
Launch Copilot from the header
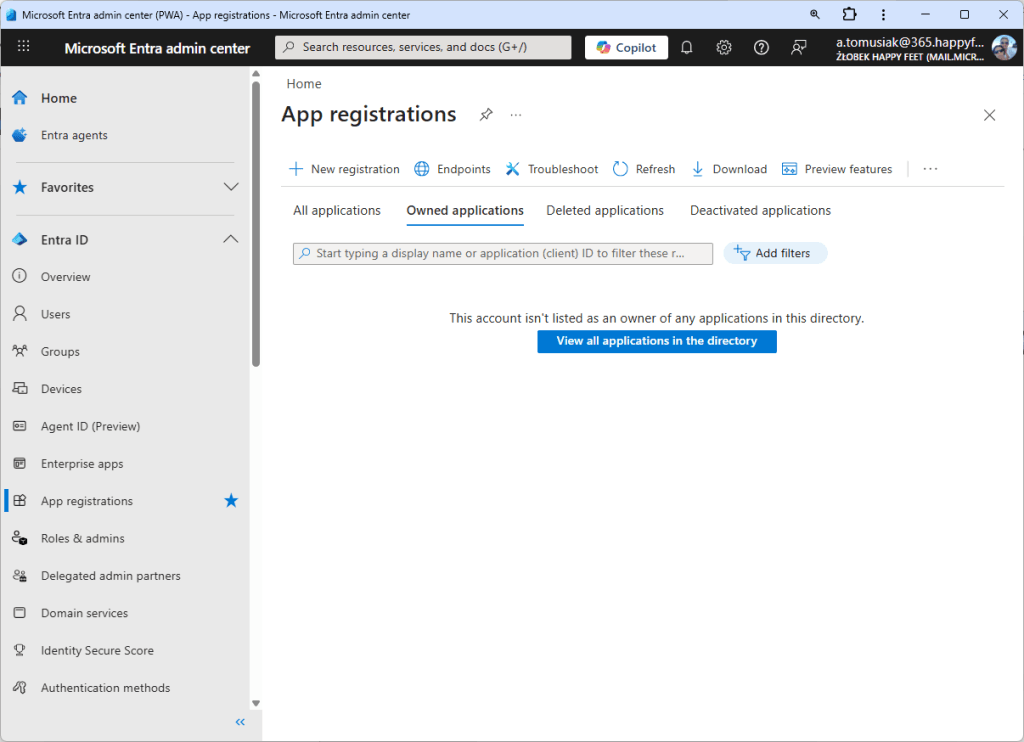pos(626,47)
